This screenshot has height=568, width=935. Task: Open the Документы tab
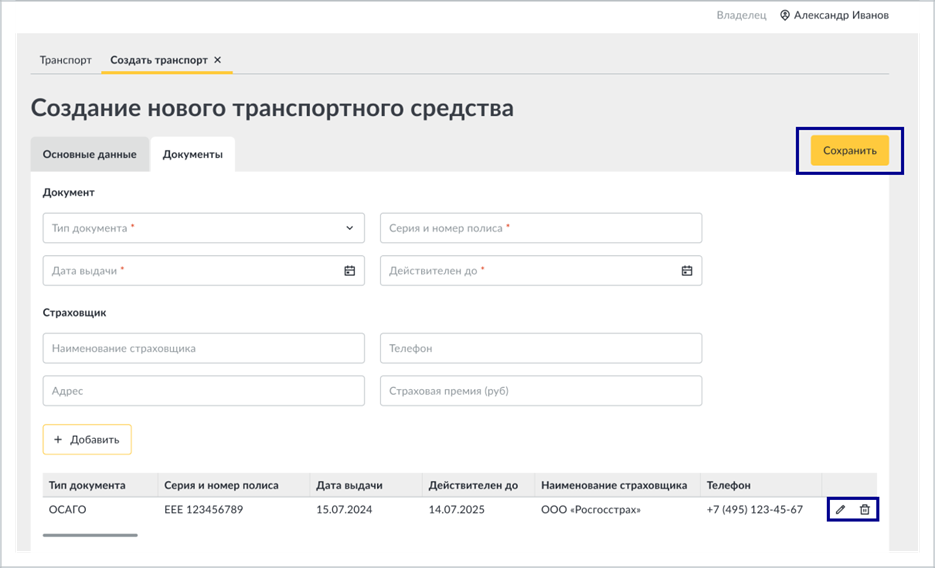click(193, 154)
